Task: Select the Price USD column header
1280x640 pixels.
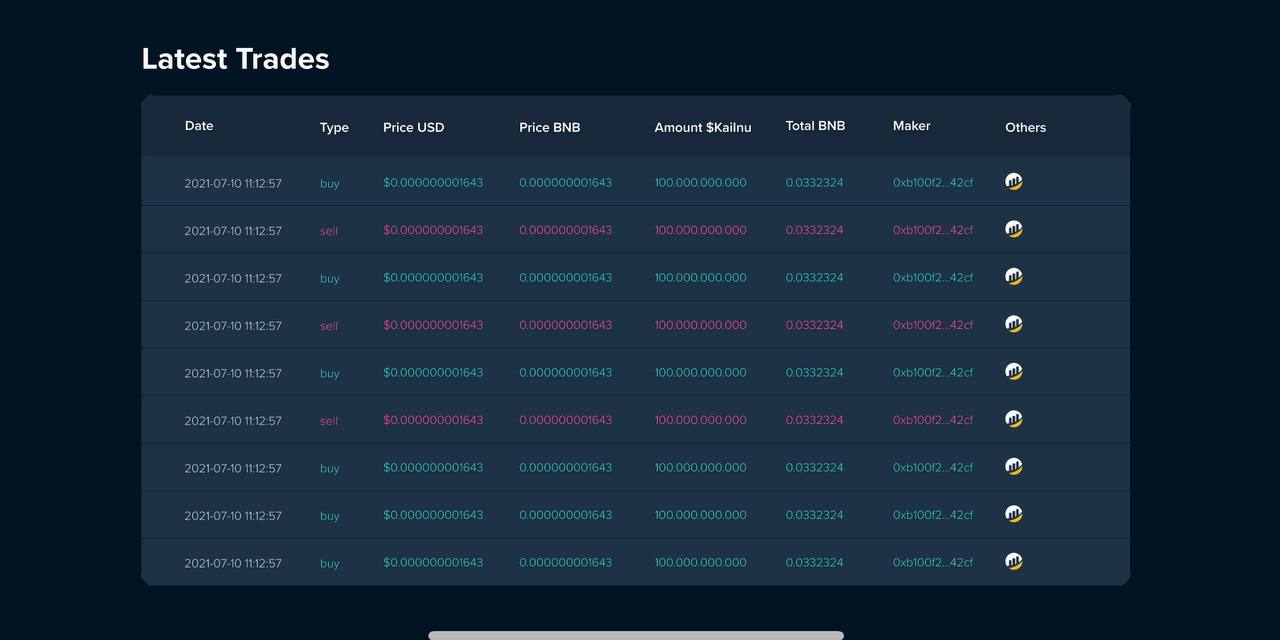Action: [x=413, y=128]
